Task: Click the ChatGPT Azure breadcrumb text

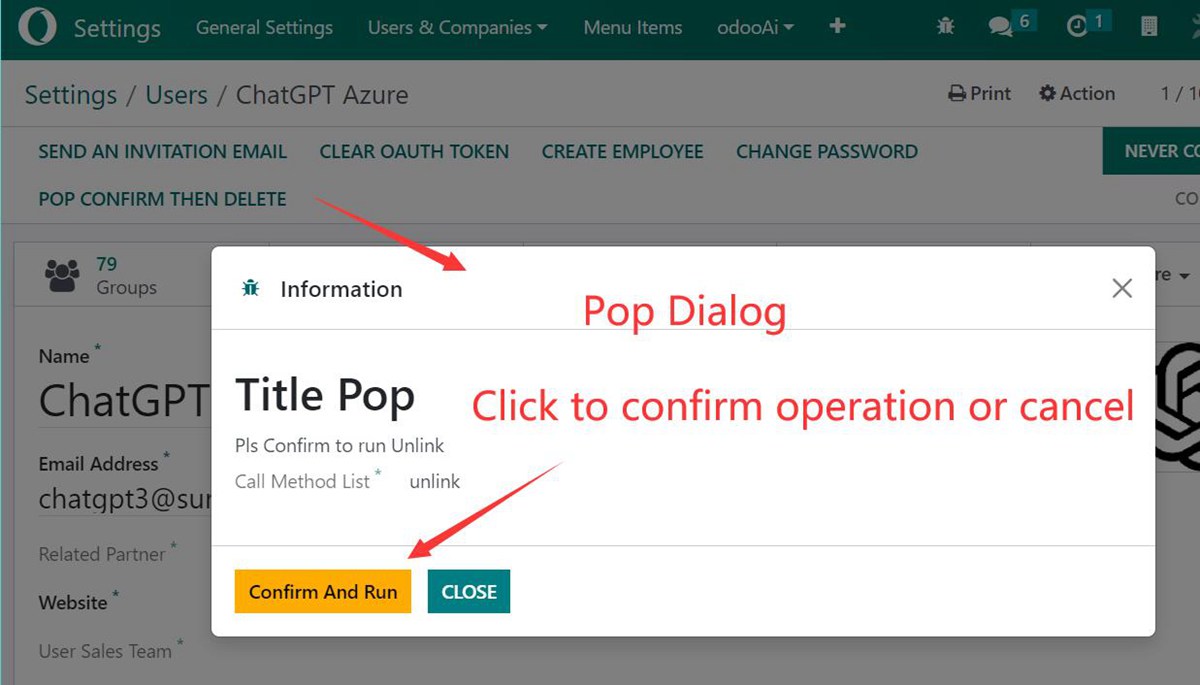Action: [322, 95]
